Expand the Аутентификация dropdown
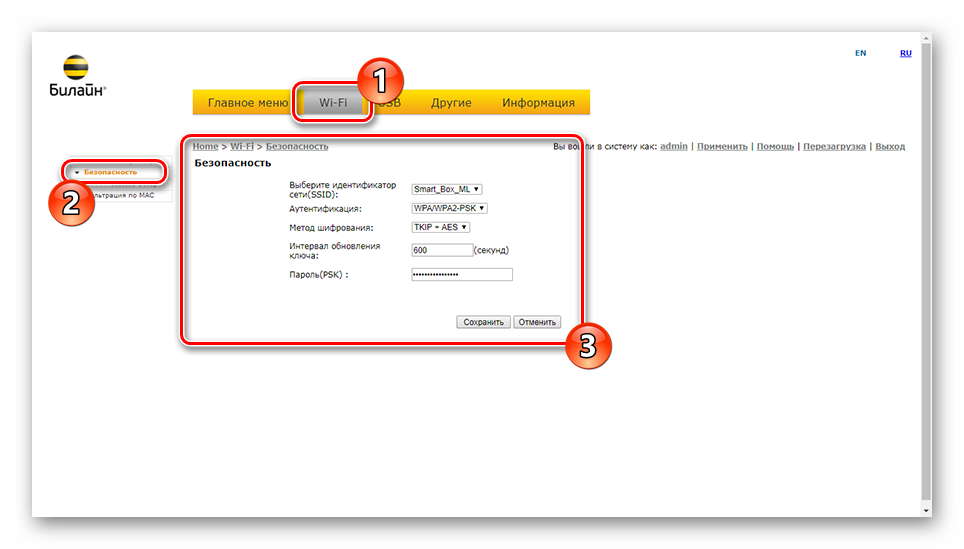Image resolution: width=964 pixels, height=549 pixels. tap(449, 208)
